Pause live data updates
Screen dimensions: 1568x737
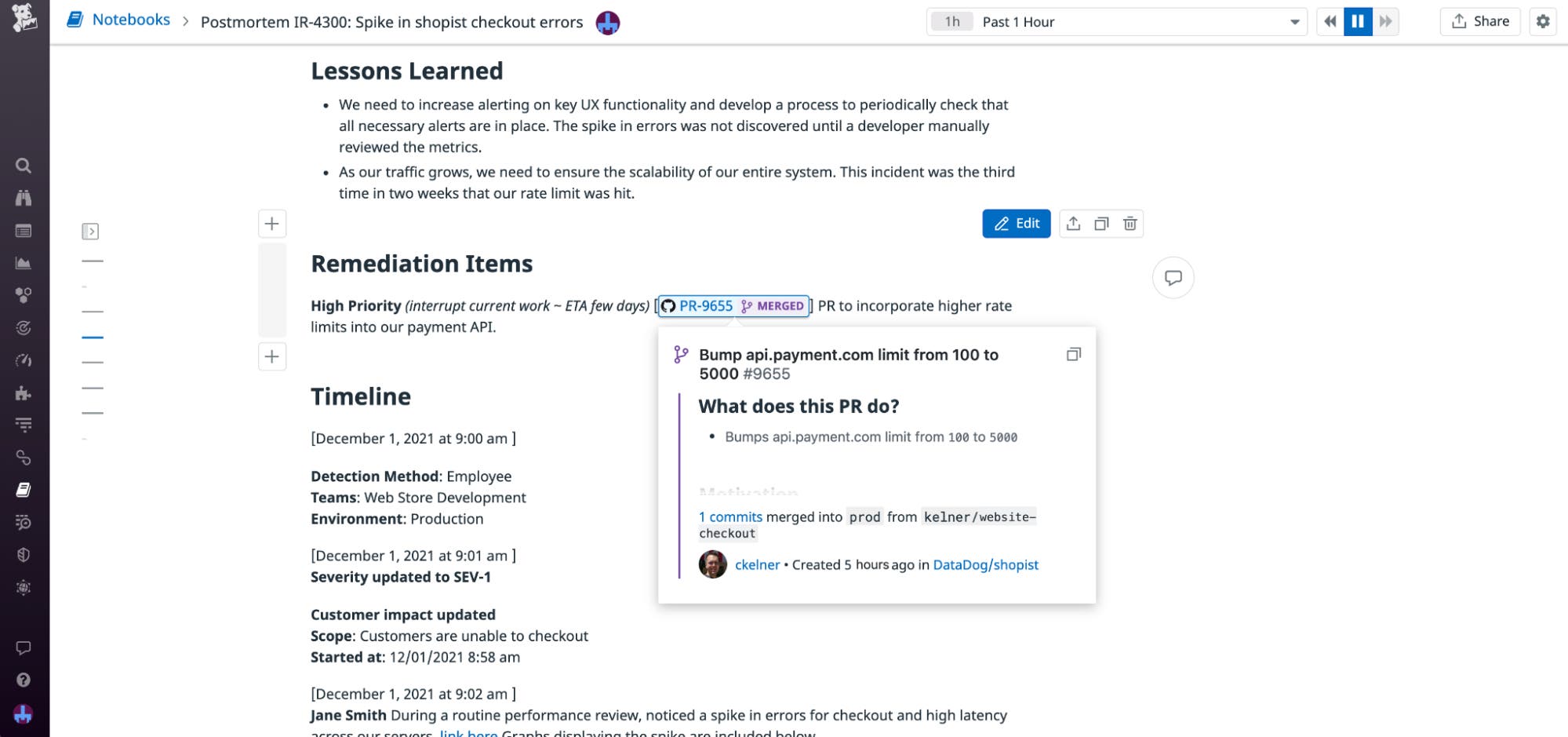coord(1358,21)
